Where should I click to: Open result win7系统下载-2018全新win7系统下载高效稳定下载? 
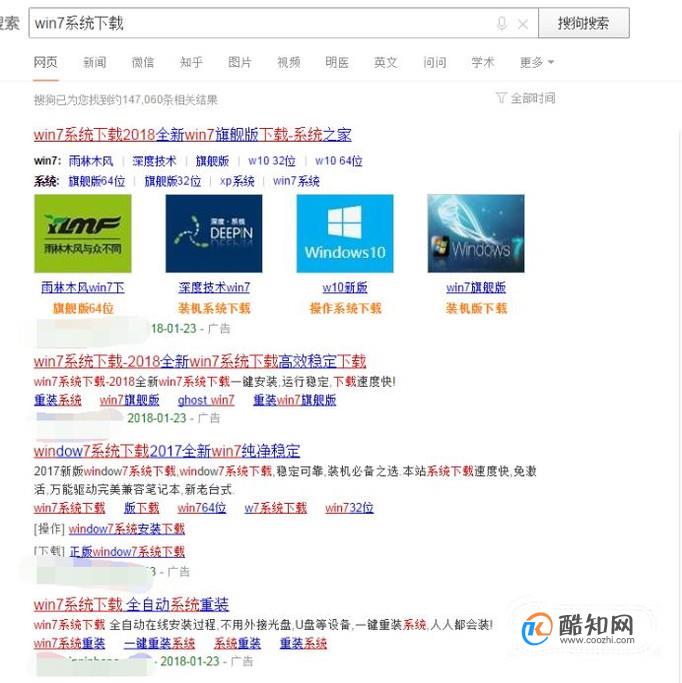(200, 361)
